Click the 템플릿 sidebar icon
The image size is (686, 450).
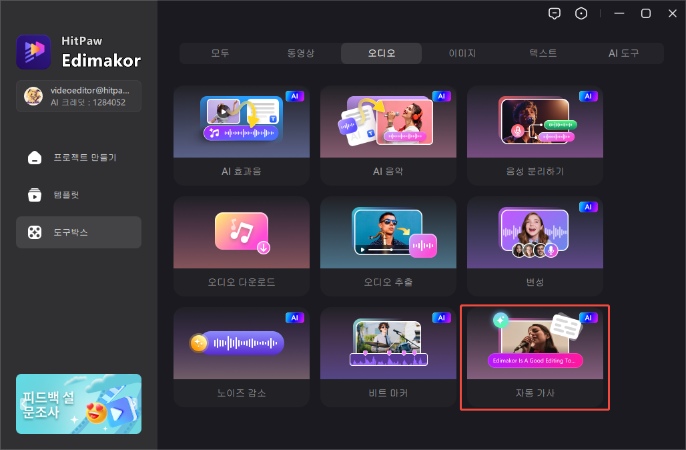pos(34,195)
